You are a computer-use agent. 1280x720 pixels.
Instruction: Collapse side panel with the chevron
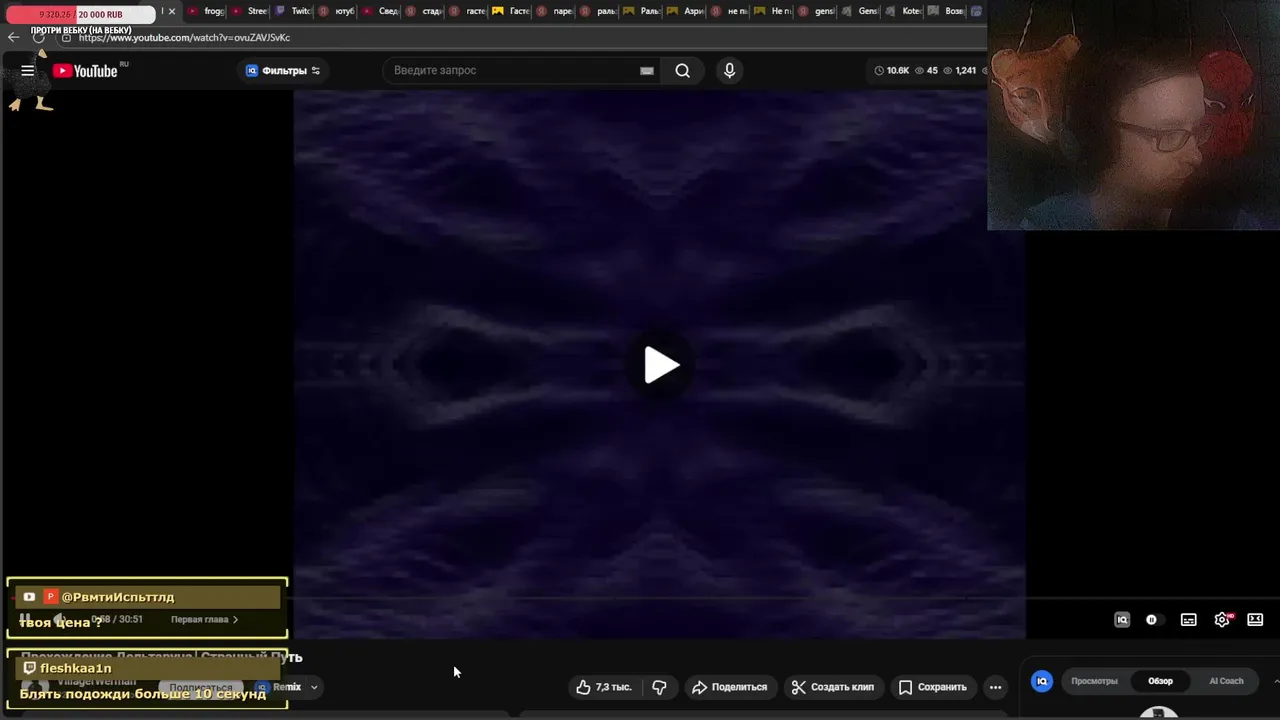1276,681
